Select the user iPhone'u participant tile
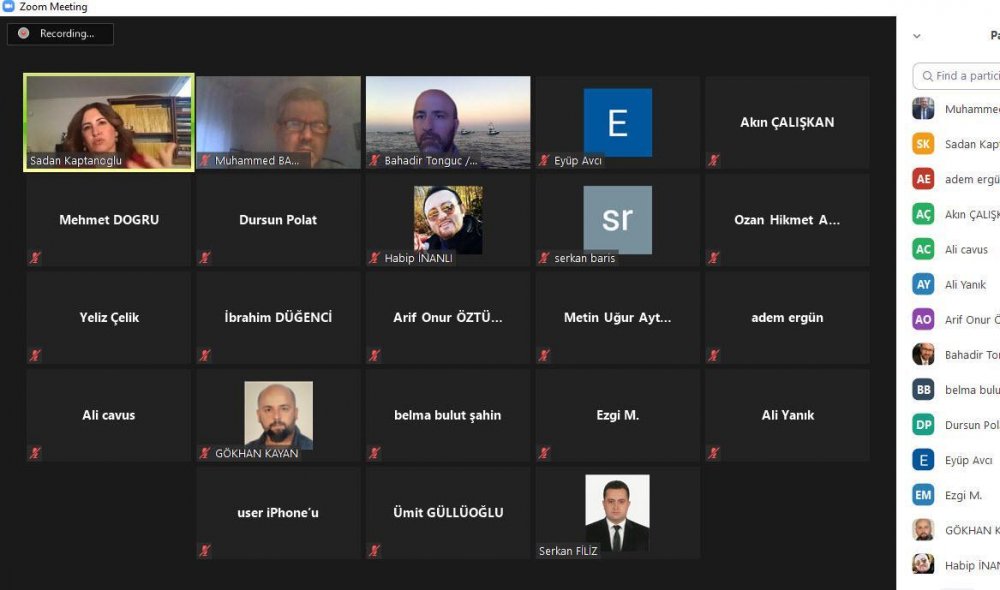This screenshot has height=590, width=1000. [x=278, y=512]
